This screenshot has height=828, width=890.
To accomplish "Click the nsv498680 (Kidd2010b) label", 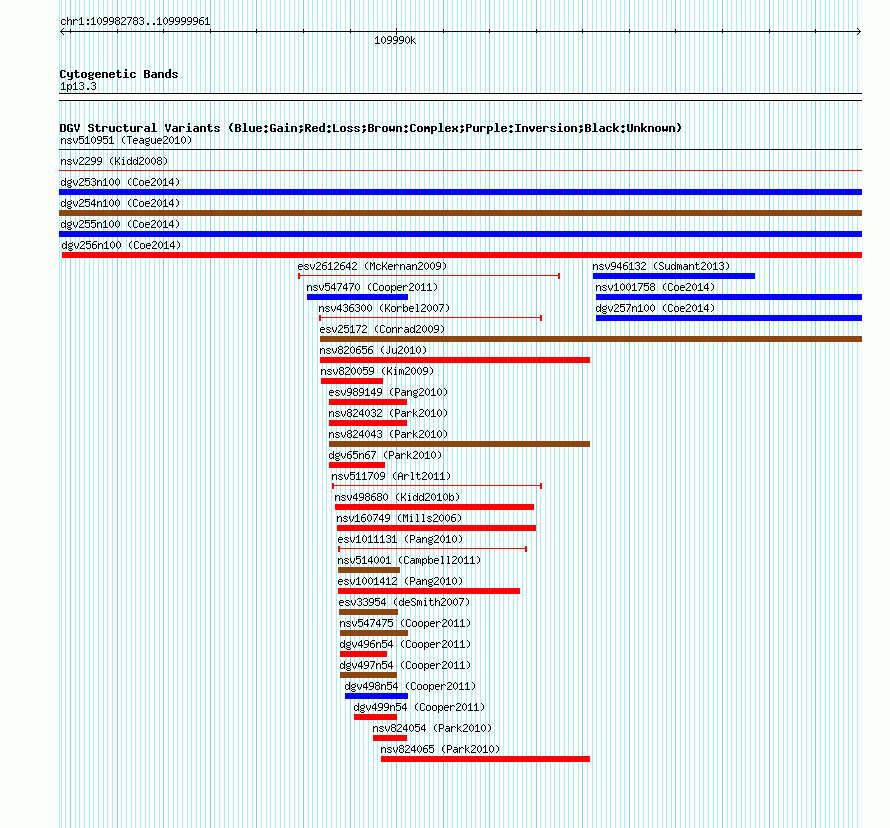I will (x=397, y=497).
